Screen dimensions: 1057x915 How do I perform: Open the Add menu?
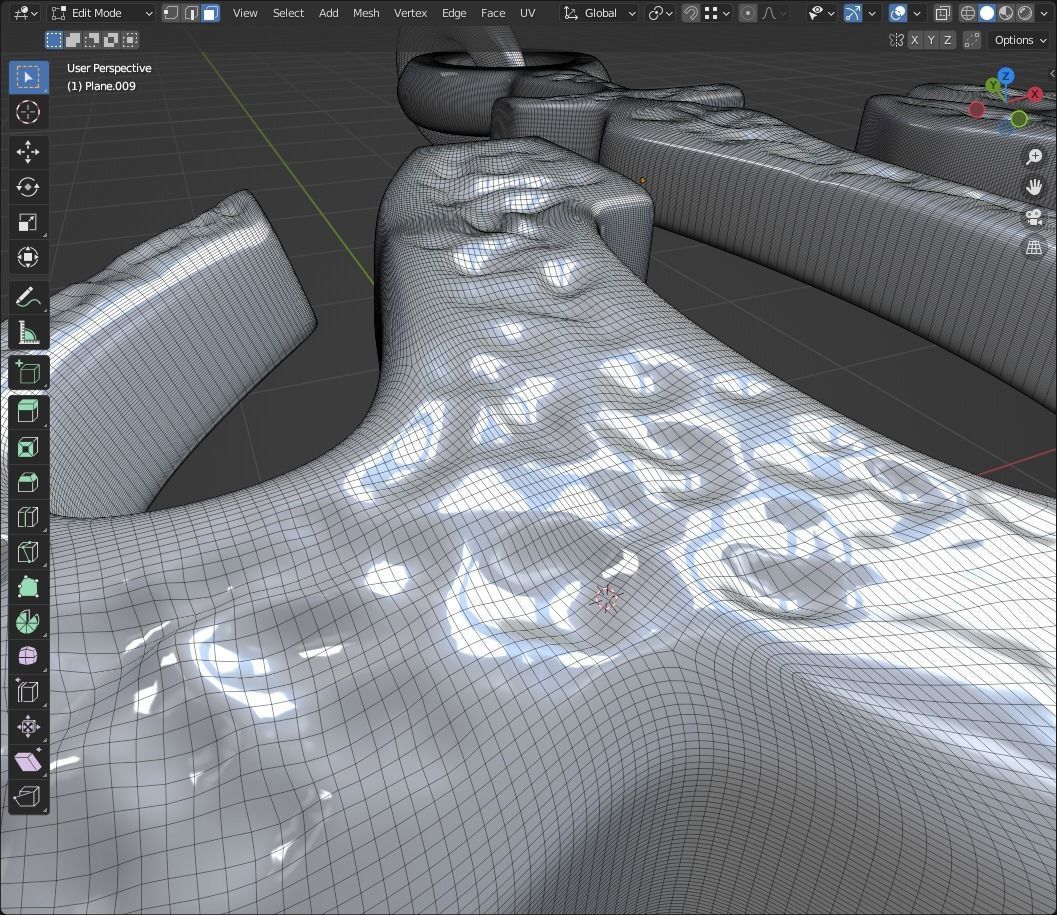point(328,13)
